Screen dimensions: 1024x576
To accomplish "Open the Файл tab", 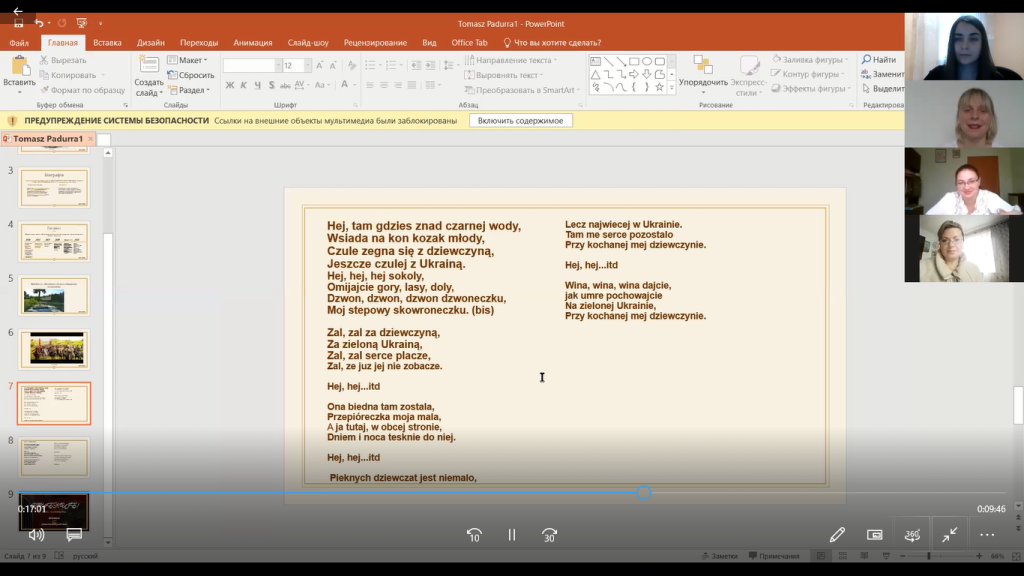I will [x=19, y=42].
